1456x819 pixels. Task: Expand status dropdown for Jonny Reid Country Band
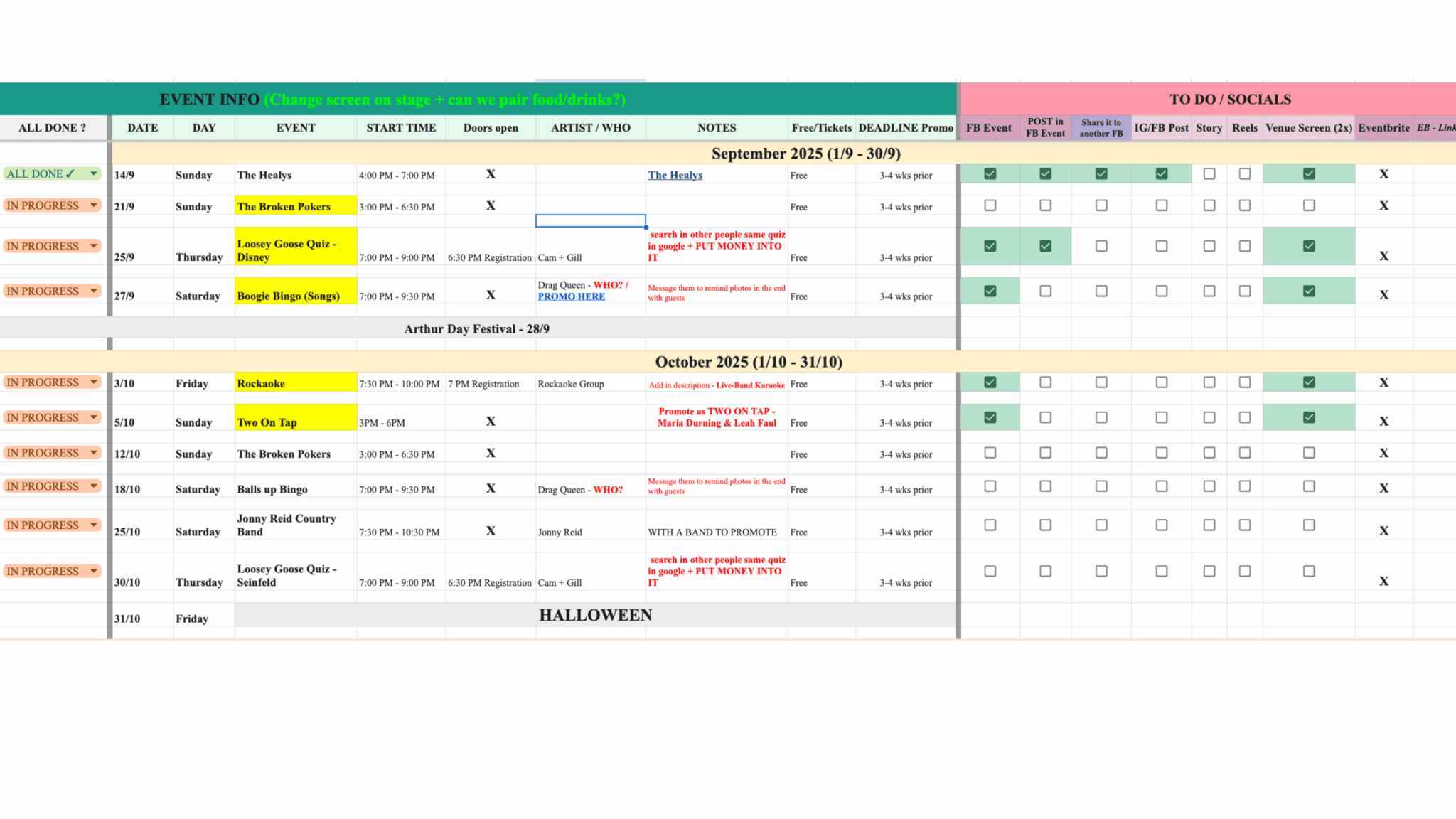coord(93,525)
